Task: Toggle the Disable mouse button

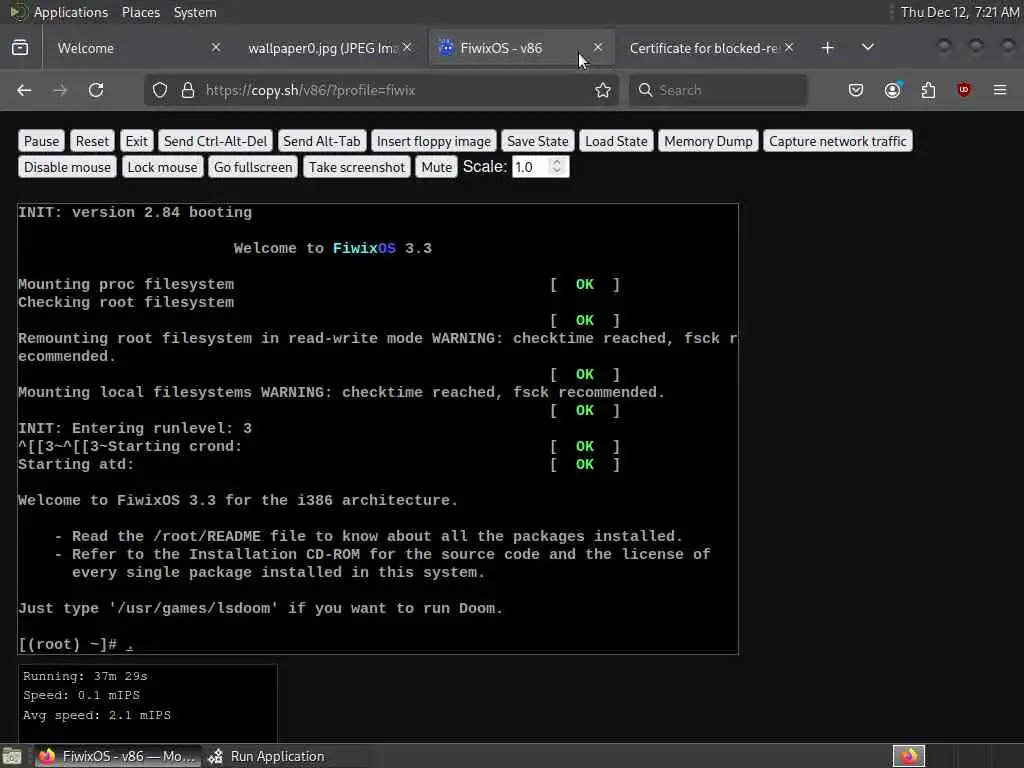Action: tap(67, 167)
